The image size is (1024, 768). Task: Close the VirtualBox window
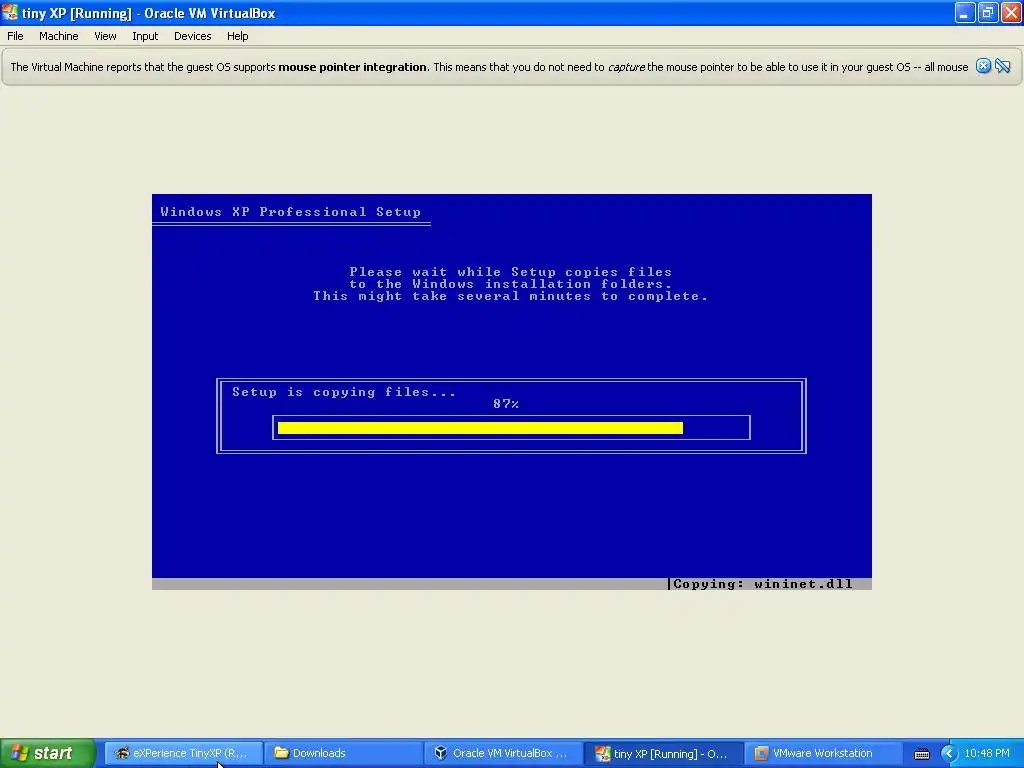[x=1011, y=12]
